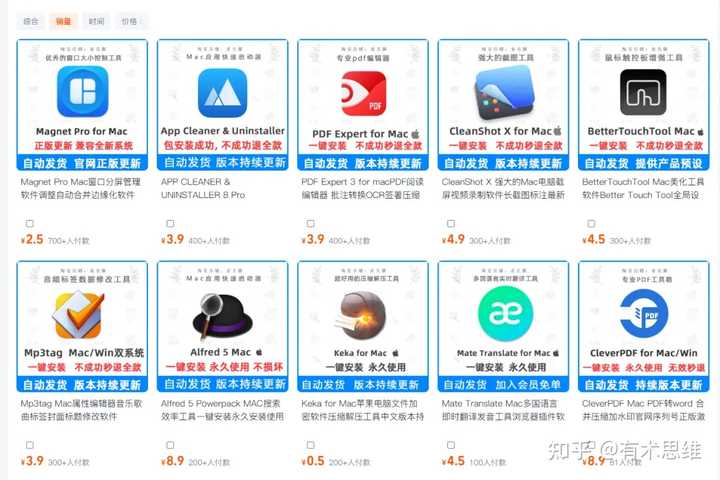Toggle the checkbox under Alfred 5 Powerpack
Image resolution: width=720 pixels, height=480 pixels.
click(x=170, y=445)
